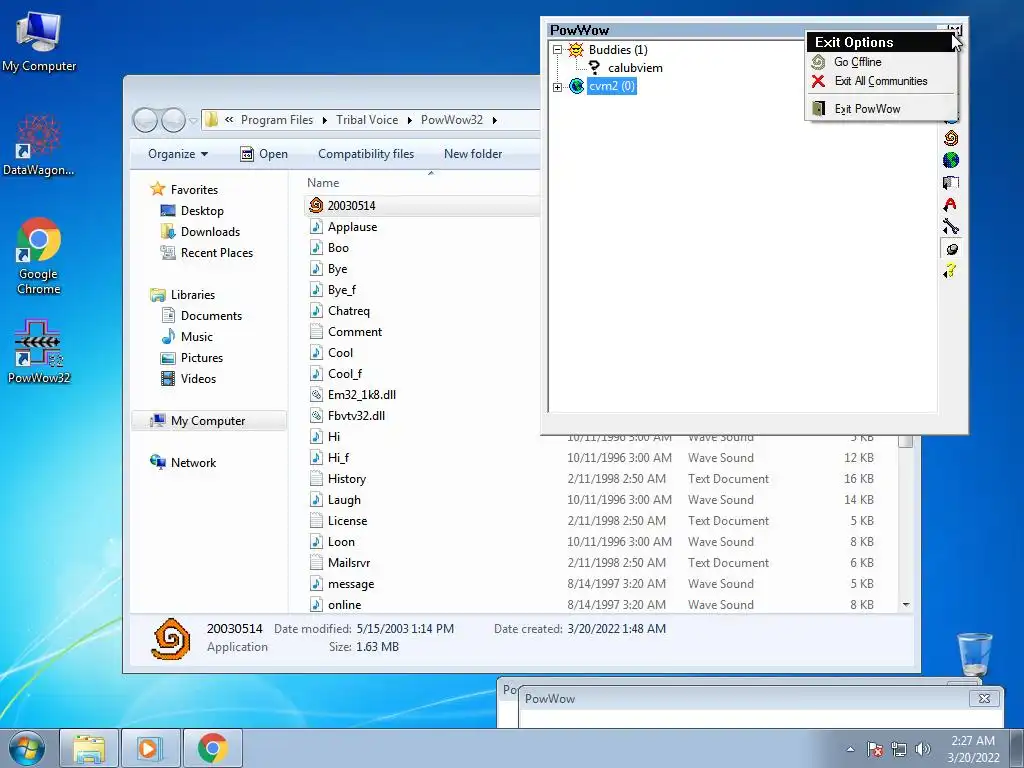Screen dimensions: 1024x768
Task: Select the History text document
Action: point(347,479)
